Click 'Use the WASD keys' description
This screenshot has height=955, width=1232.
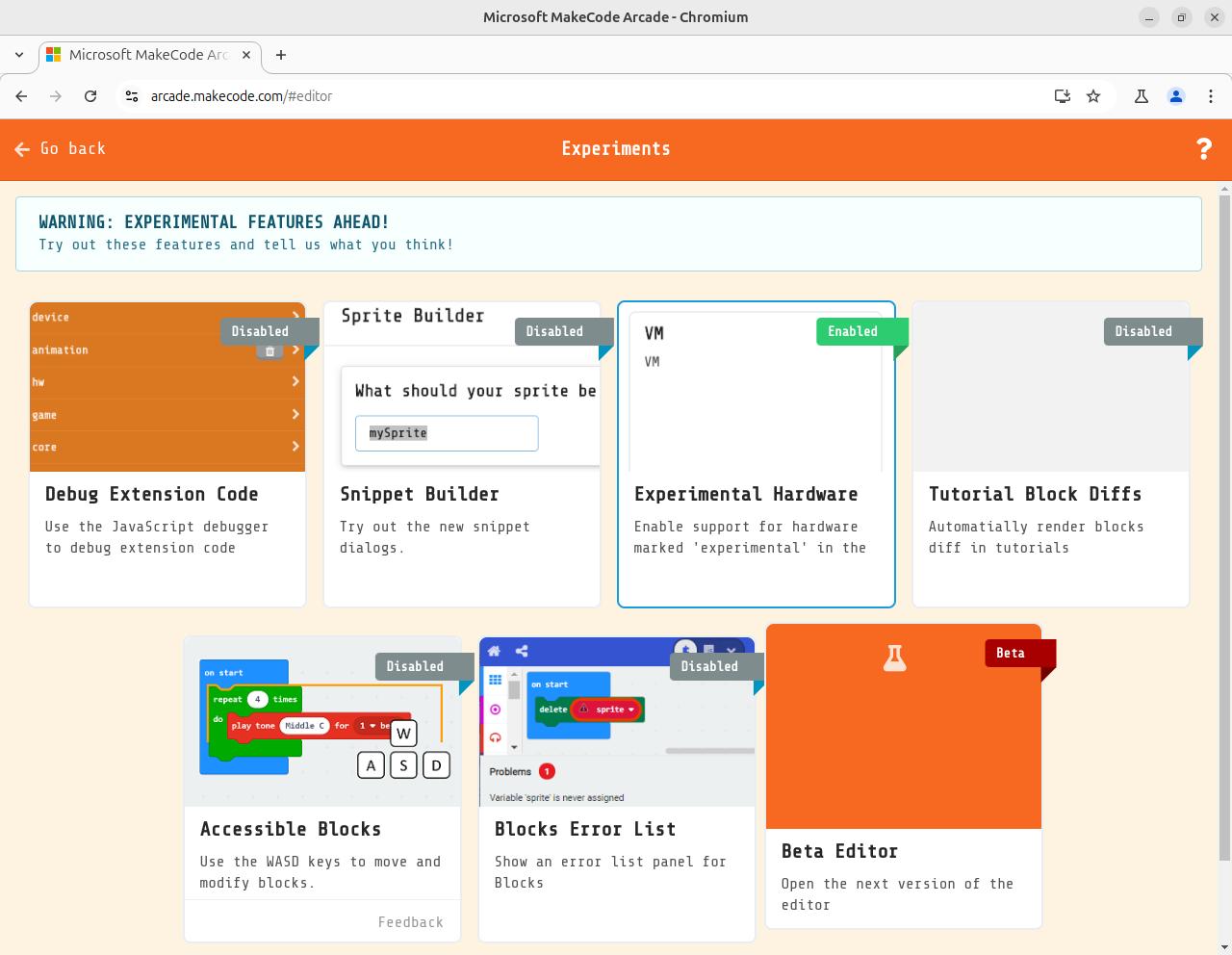[321, 872]
